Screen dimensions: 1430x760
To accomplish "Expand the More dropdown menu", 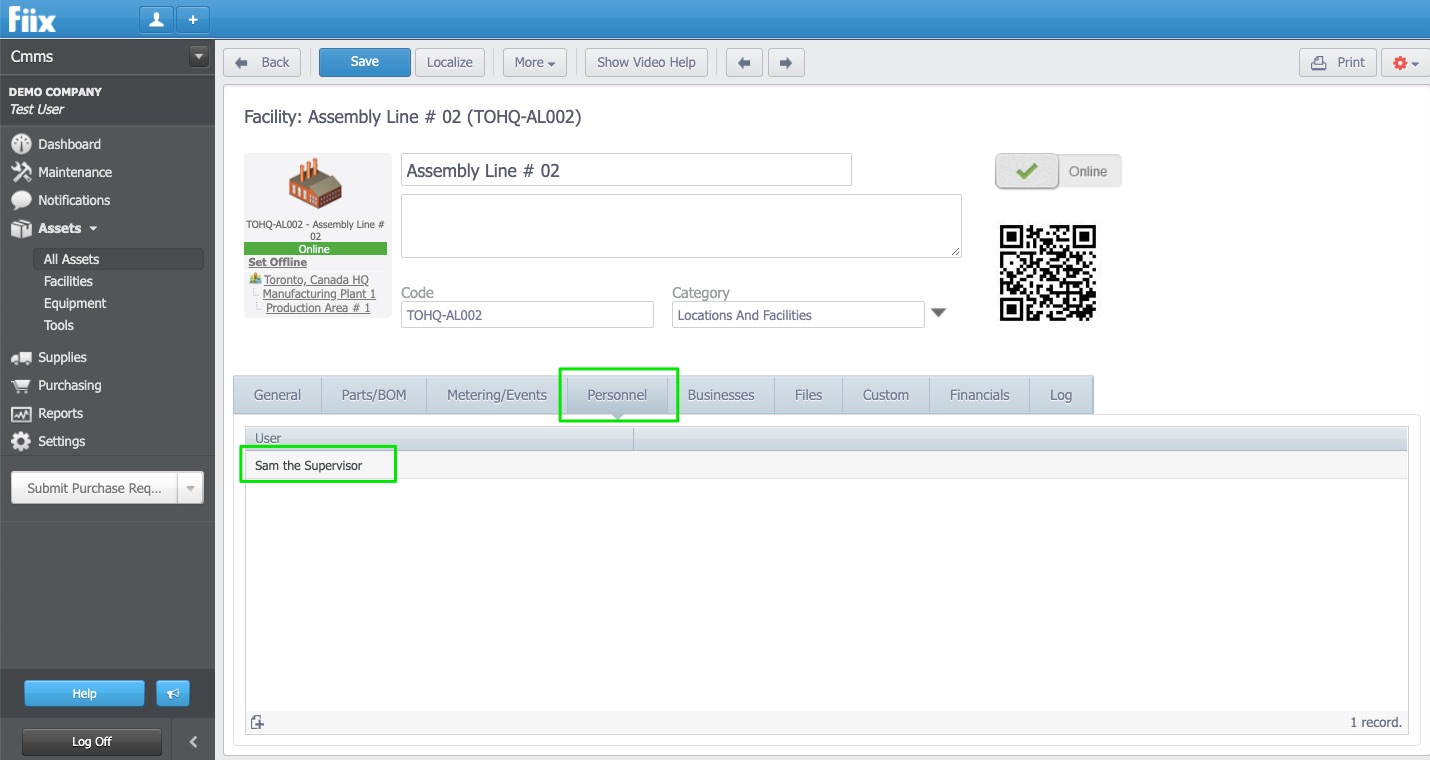I will [x=534, y=62].
